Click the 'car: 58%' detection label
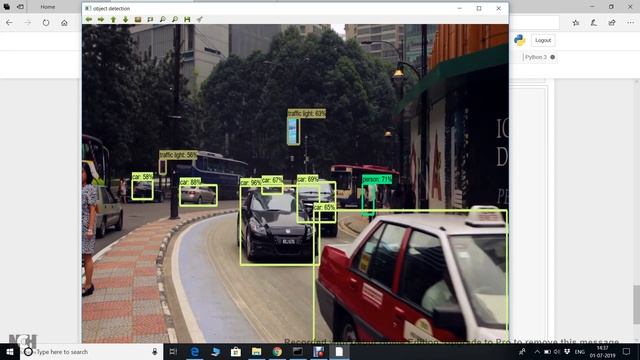Image resolution: width=640 pixels, height=360 pixels. (142, 177)
